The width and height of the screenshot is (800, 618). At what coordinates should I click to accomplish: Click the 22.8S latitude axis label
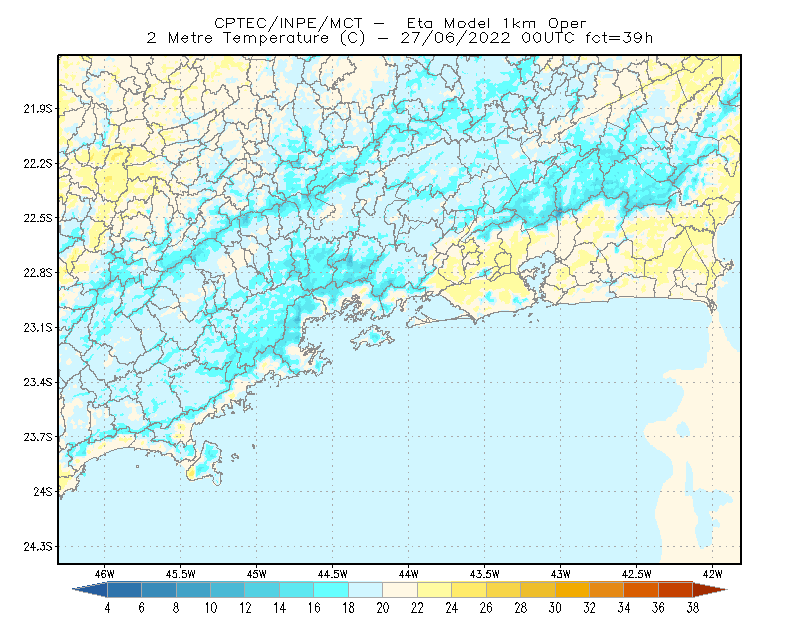pos(38,273)
